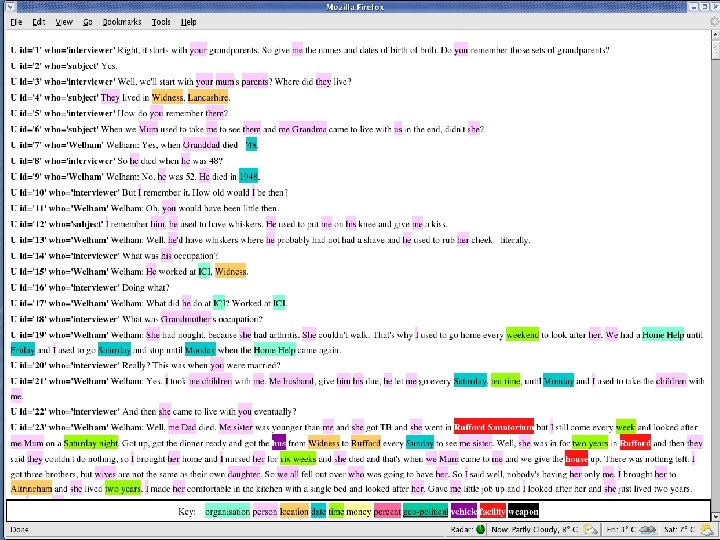Open the Tools menu

click(161, 22)
